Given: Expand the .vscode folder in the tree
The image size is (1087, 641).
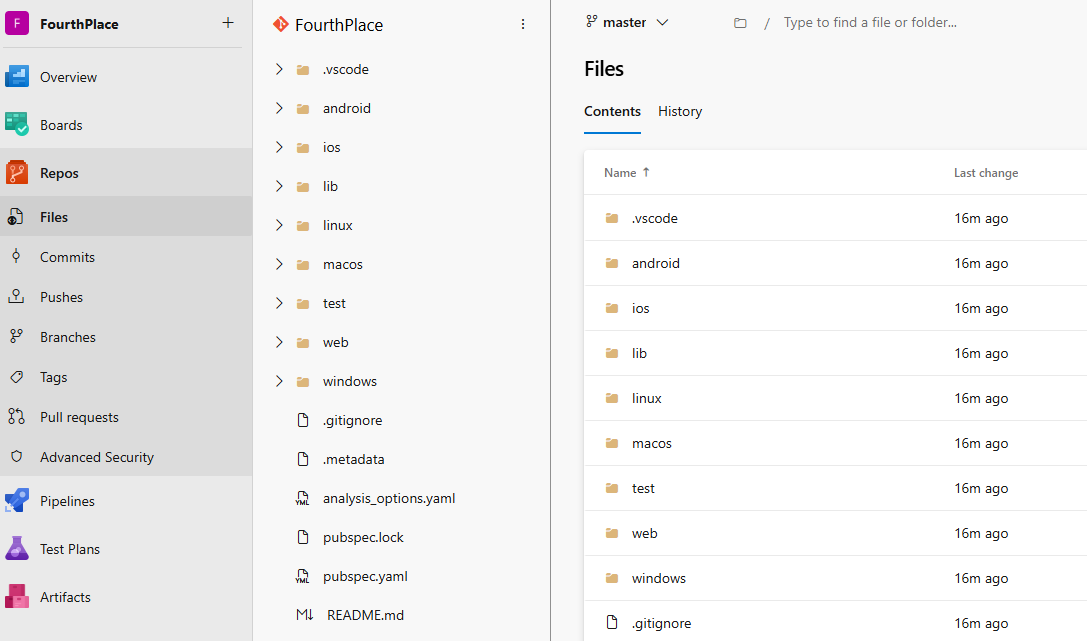Looking at the screenshot, I should 279,69.
